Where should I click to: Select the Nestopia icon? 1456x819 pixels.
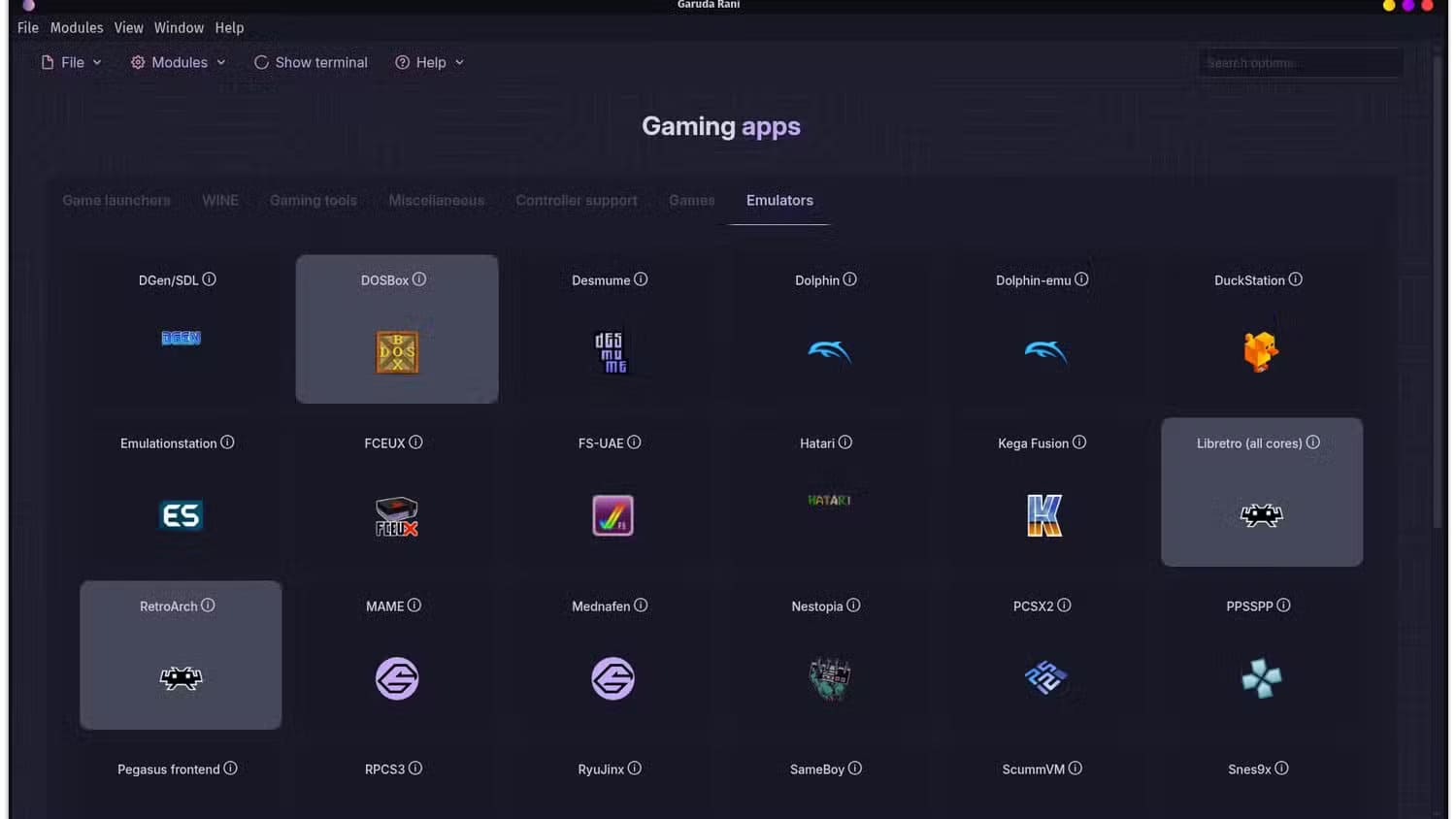[829, 678]
